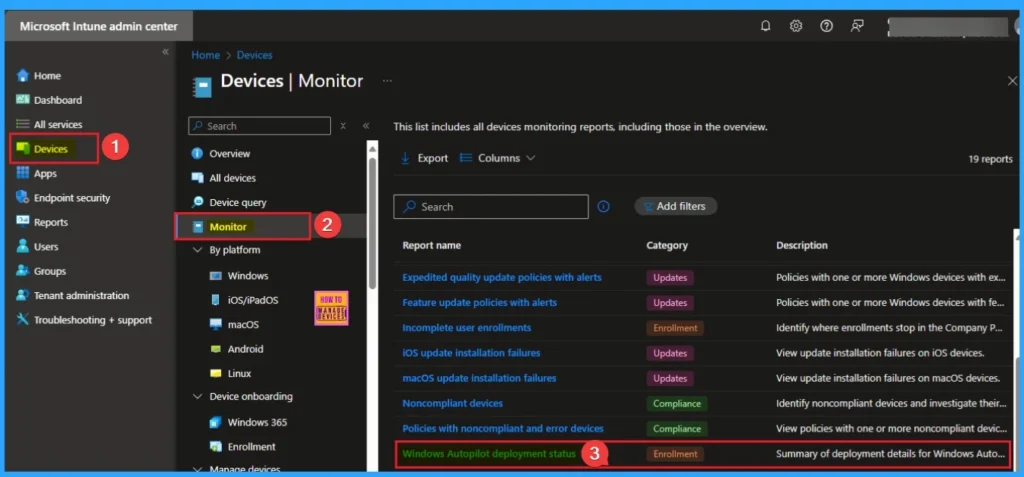This screenshot has width=1024, height=477.
Task: Open the Columns dropdown
Action: [498, 158]
